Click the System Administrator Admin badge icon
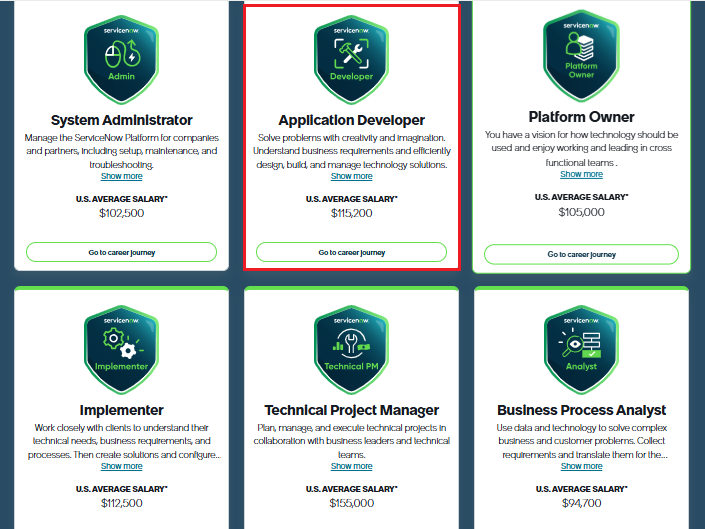705x529 pixels. (121, 52)
